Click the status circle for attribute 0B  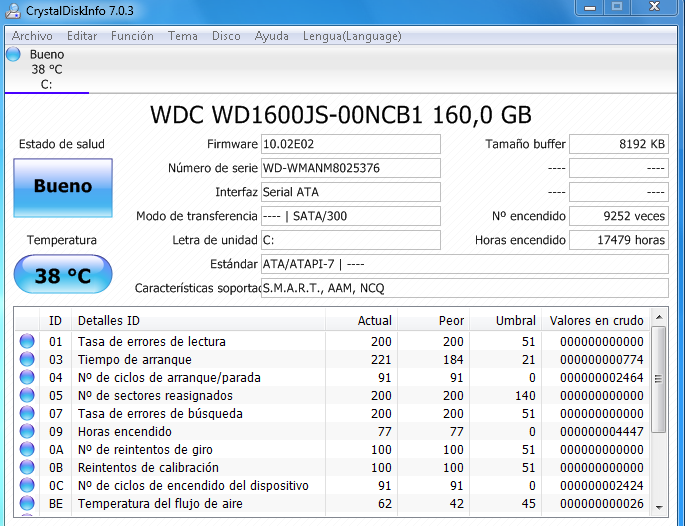pos(27,467)
